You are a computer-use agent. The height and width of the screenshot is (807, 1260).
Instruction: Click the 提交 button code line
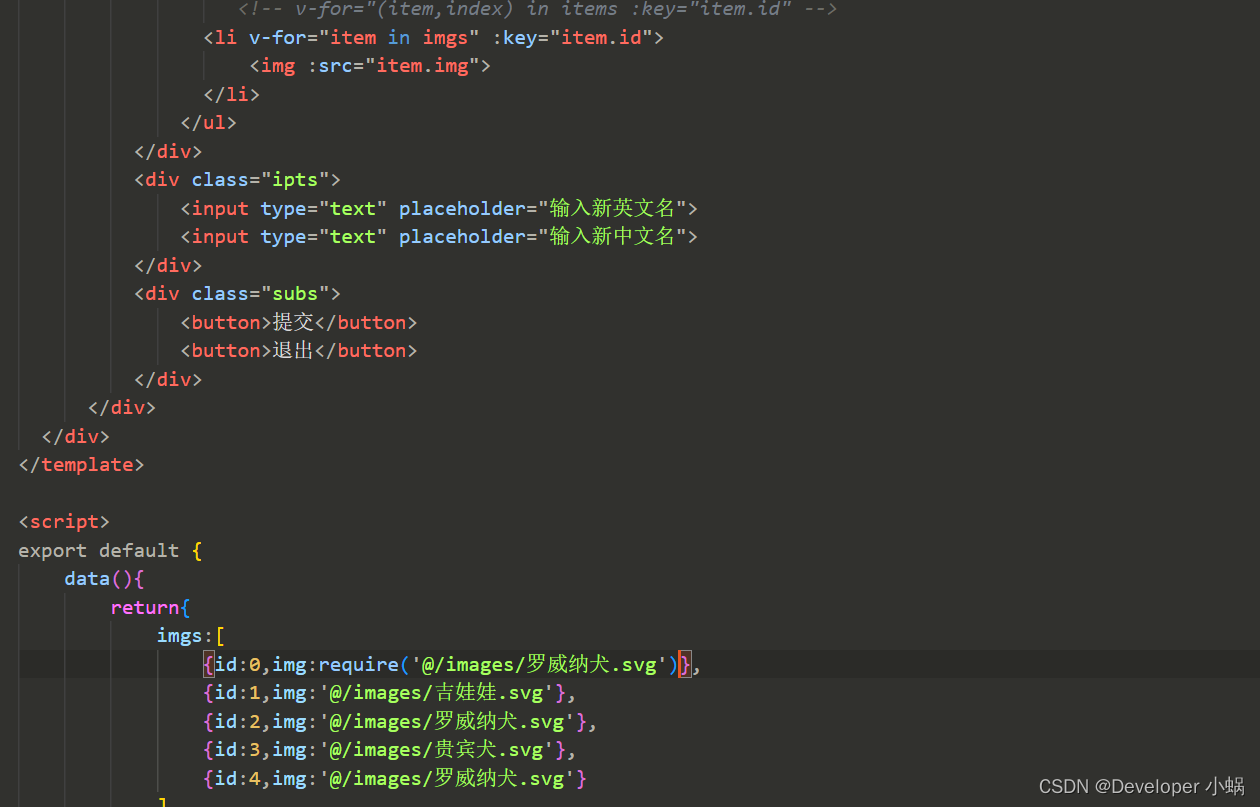pos(299,323)
